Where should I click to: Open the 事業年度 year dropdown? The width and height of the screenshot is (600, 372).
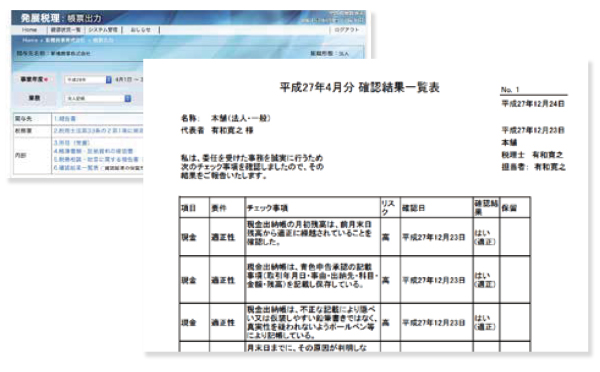tap(88, 80)
